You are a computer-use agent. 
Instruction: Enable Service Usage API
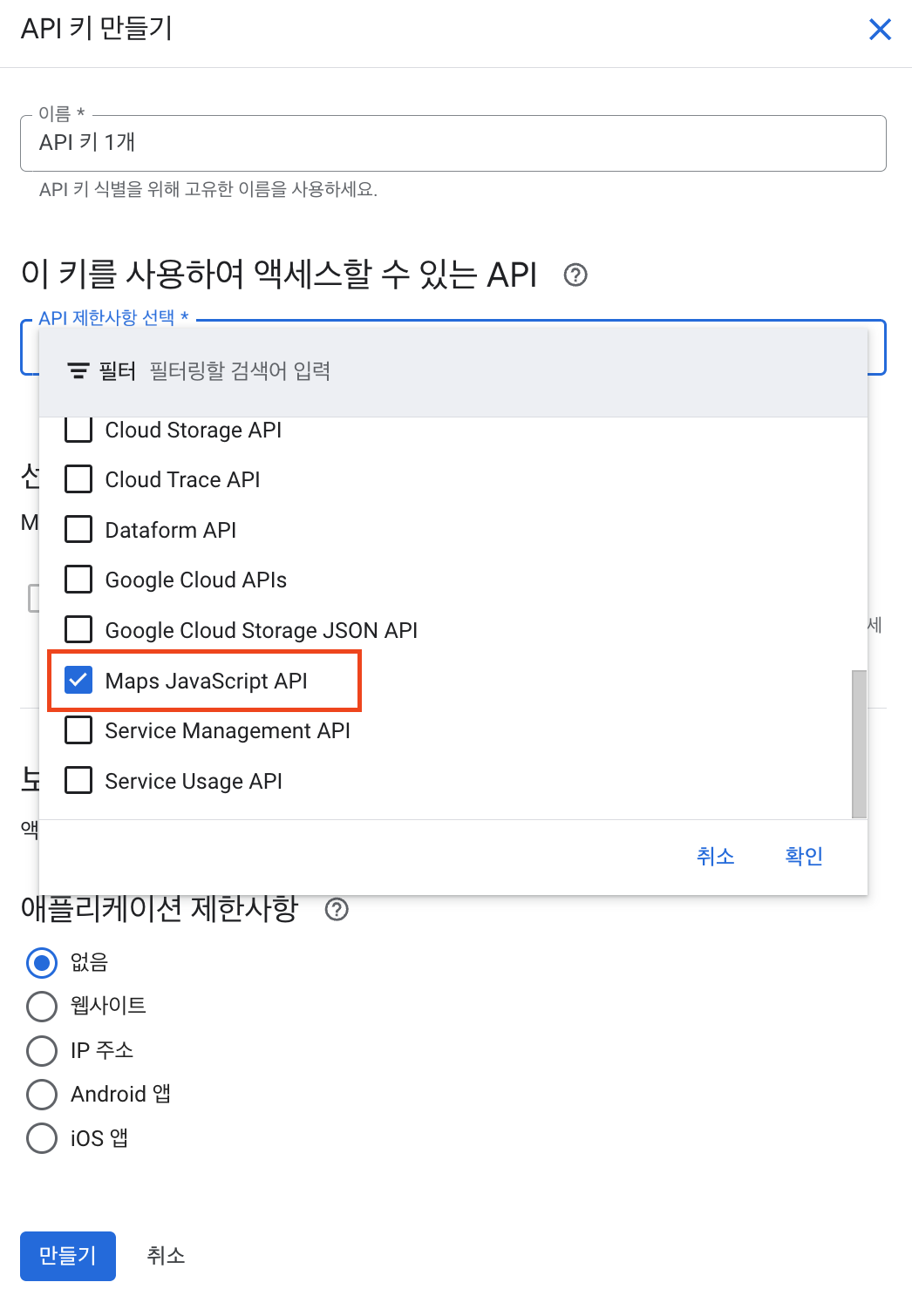coord(78,780)
